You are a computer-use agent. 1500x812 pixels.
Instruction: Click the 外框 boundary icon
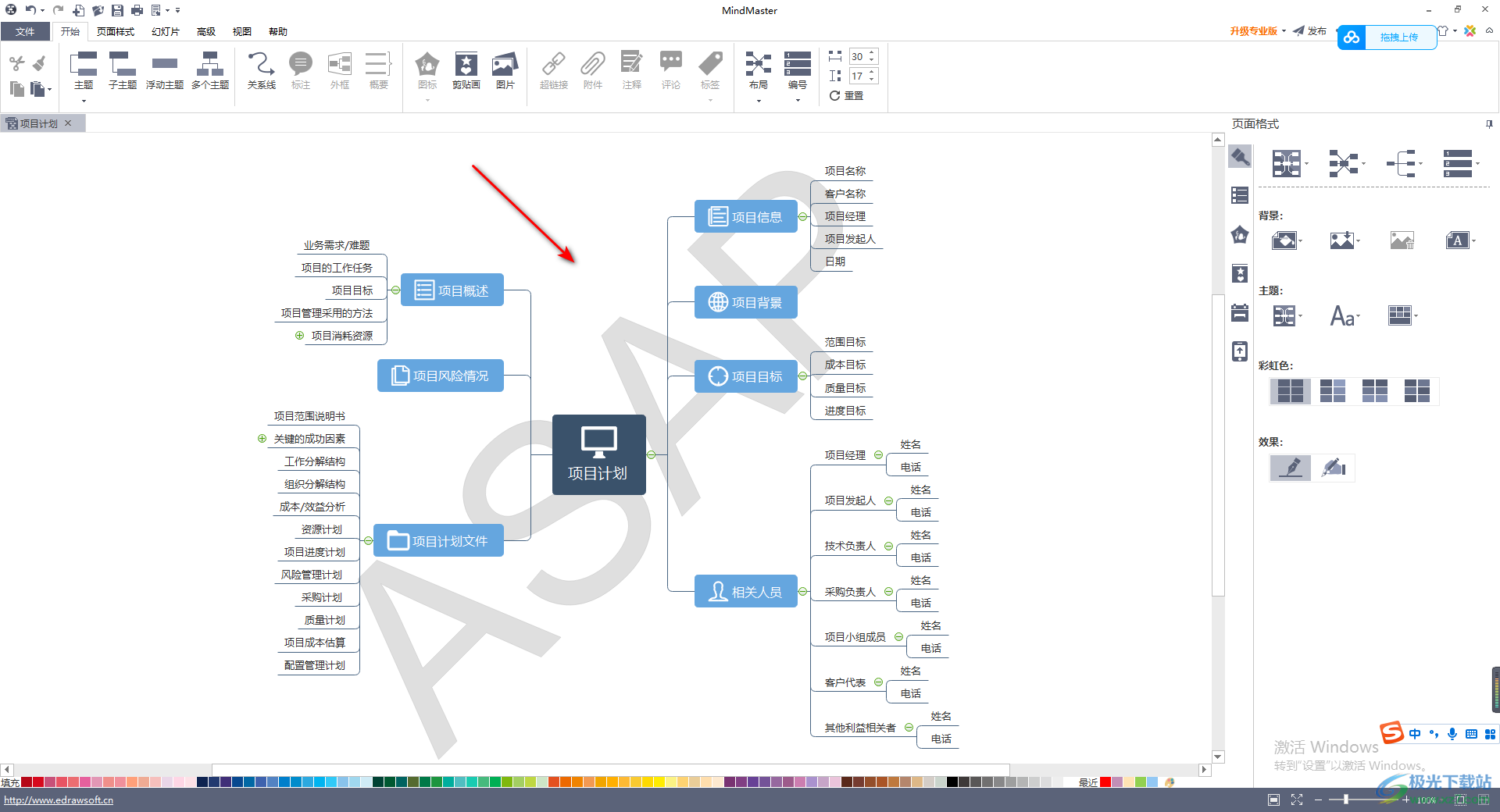click(340, 63)
